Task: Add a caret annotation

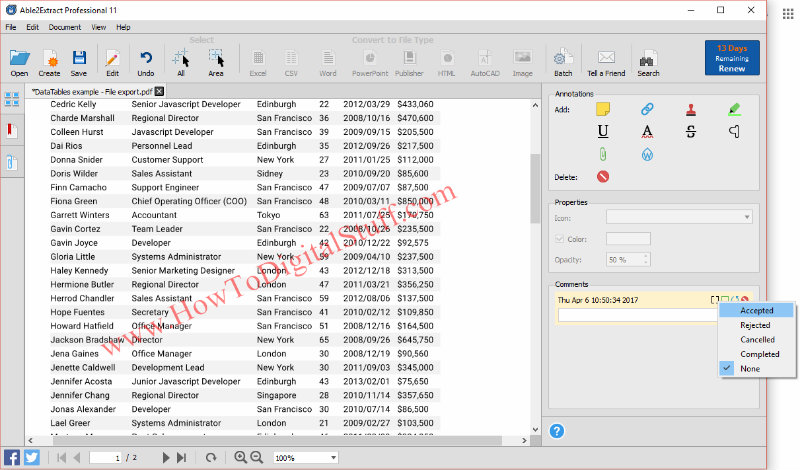Action: tap(734, 132)
